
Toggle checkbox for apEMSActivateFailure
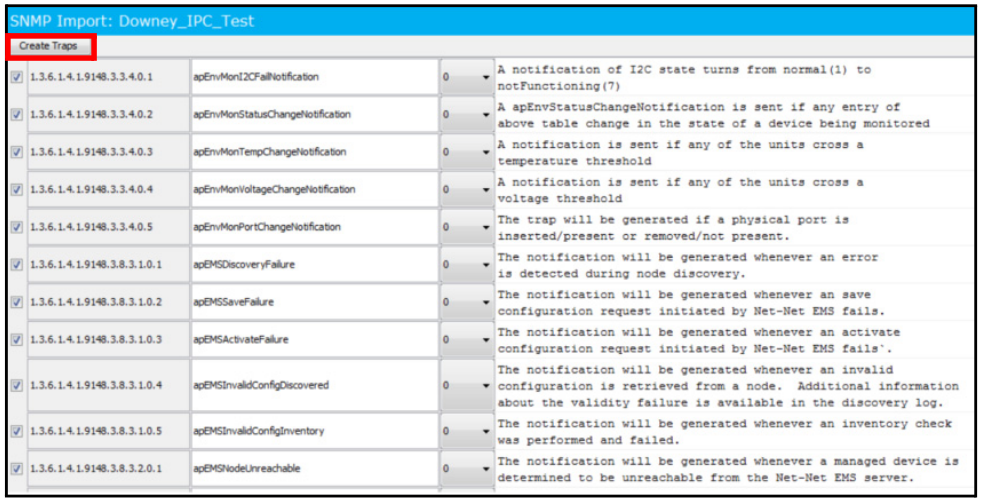pos(17,340)
